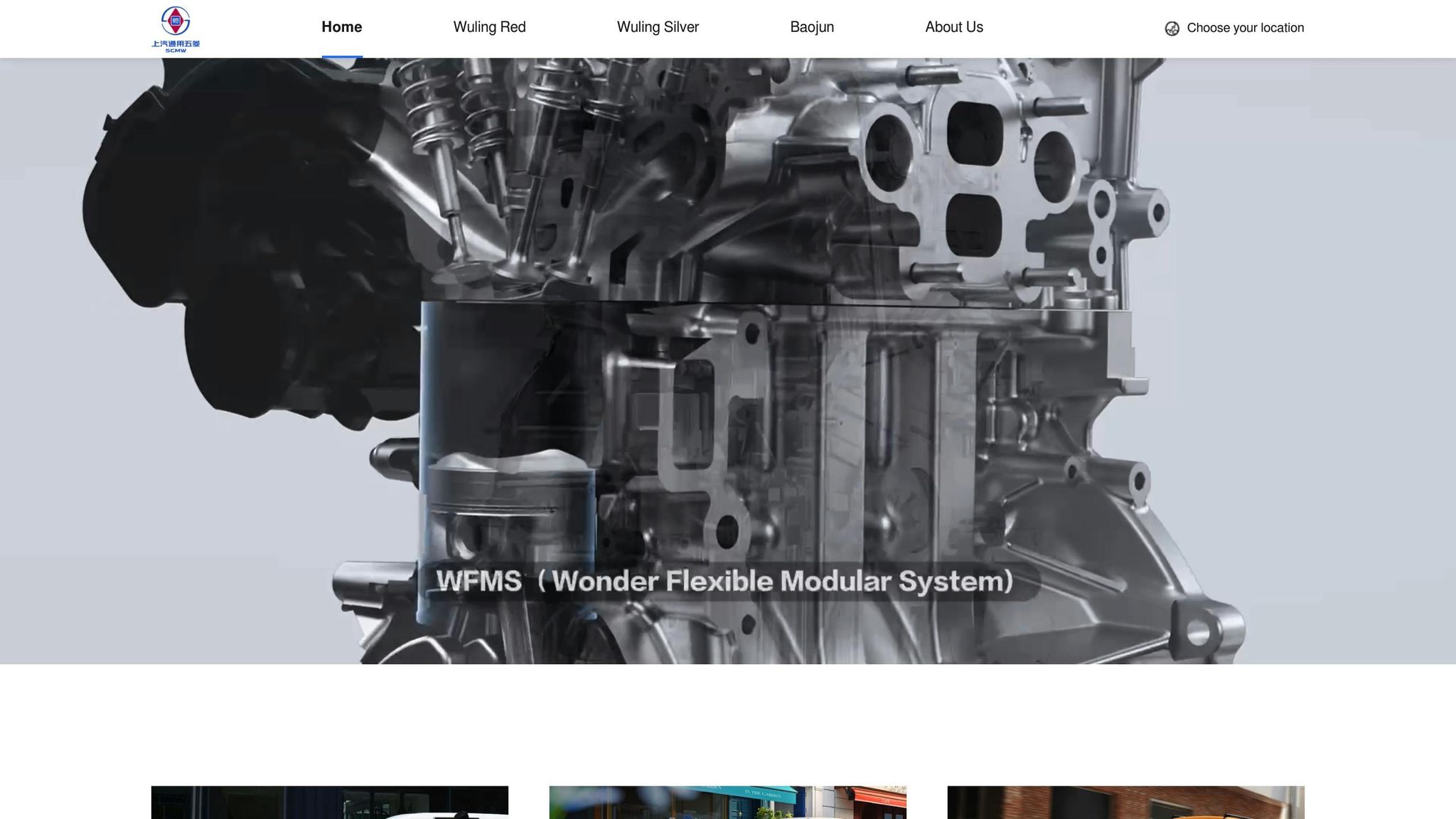1456x819 pixels.
Task: Open the About Us page
Action: tap(954, 27)
